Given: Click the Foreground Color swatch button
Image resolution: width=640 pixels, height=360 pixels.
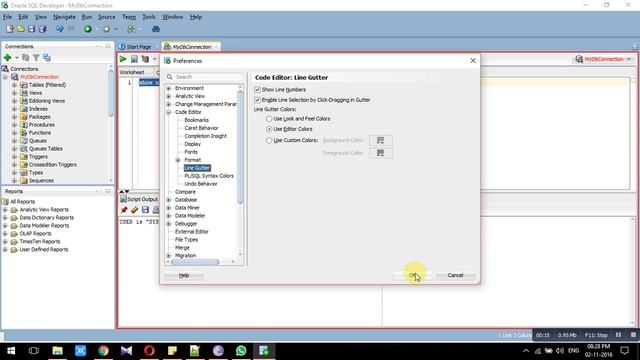Looking at the screenshot, I should pos(380,153).
